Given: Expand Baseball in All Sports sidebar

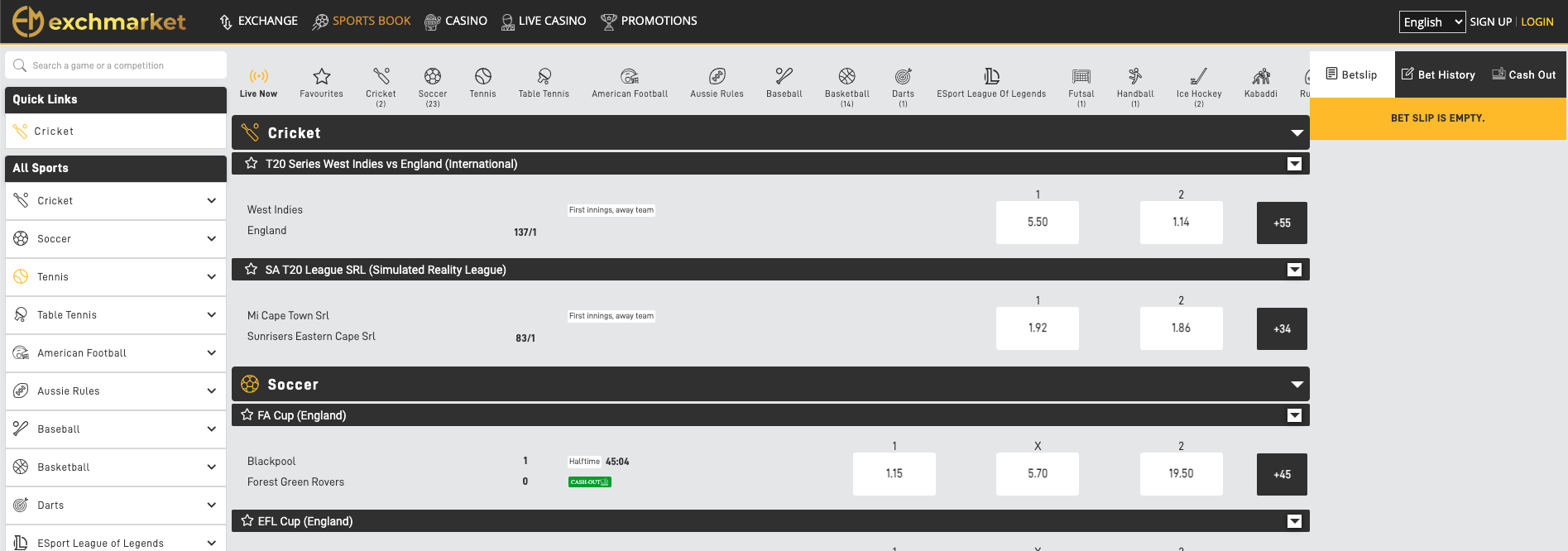Looking at the screenshot, I should tap(212, 429).
